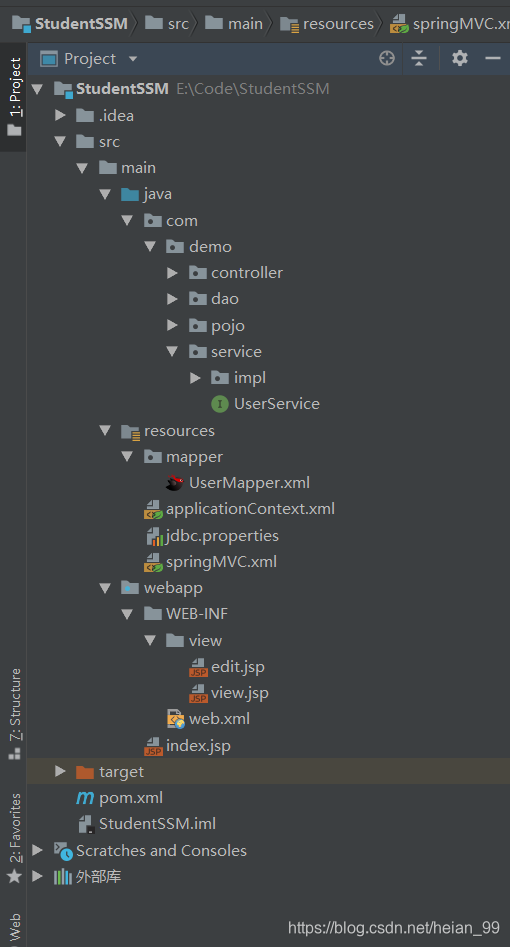The width and height of the screenshot is (510, 947).
Task: Click the collapse all icon in Project toolbar
Action: [419, 58]
